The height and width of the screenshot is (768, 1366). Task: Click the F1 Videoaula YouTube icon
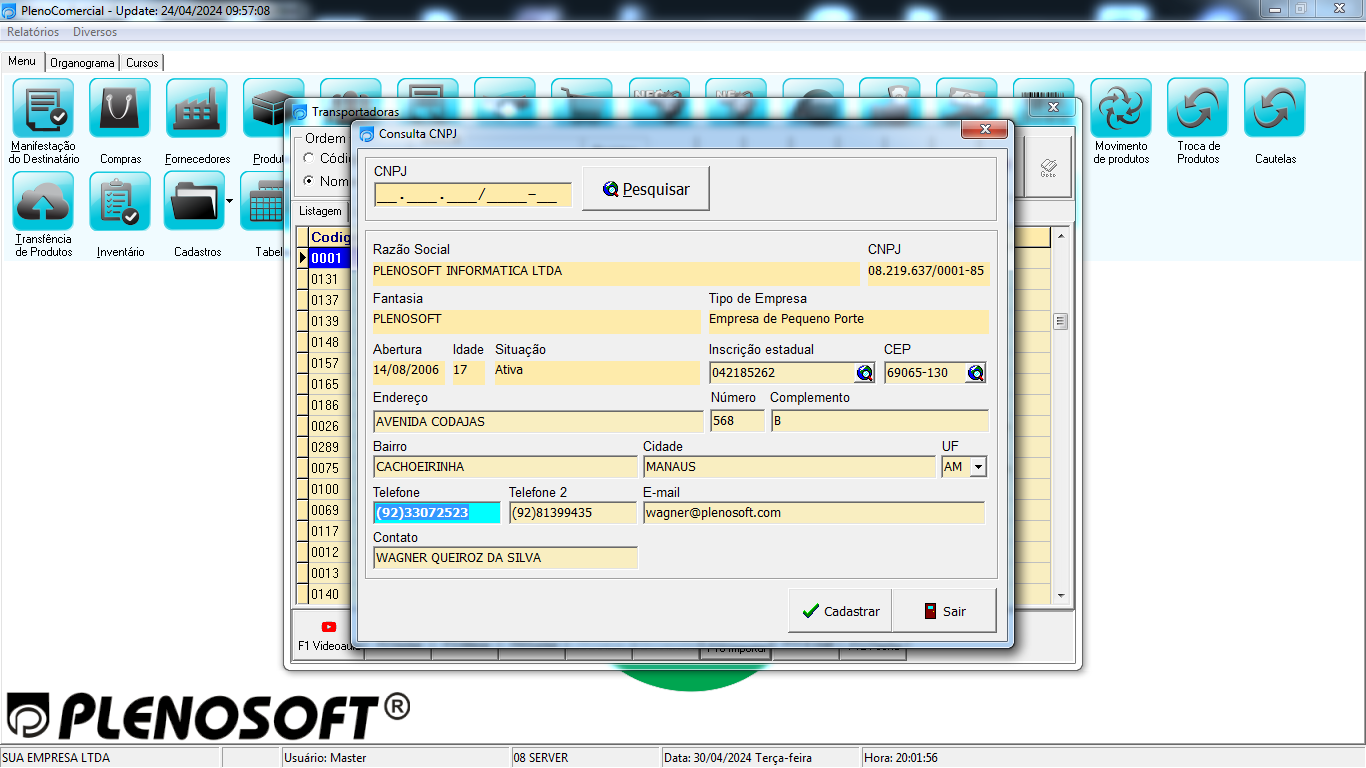(x=329, y=627)
